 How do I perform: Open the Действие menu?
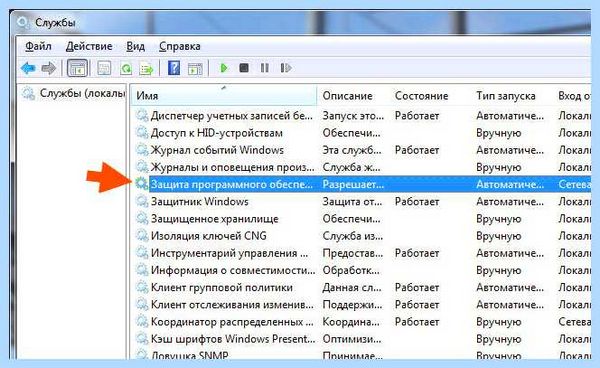pos(89,46)
